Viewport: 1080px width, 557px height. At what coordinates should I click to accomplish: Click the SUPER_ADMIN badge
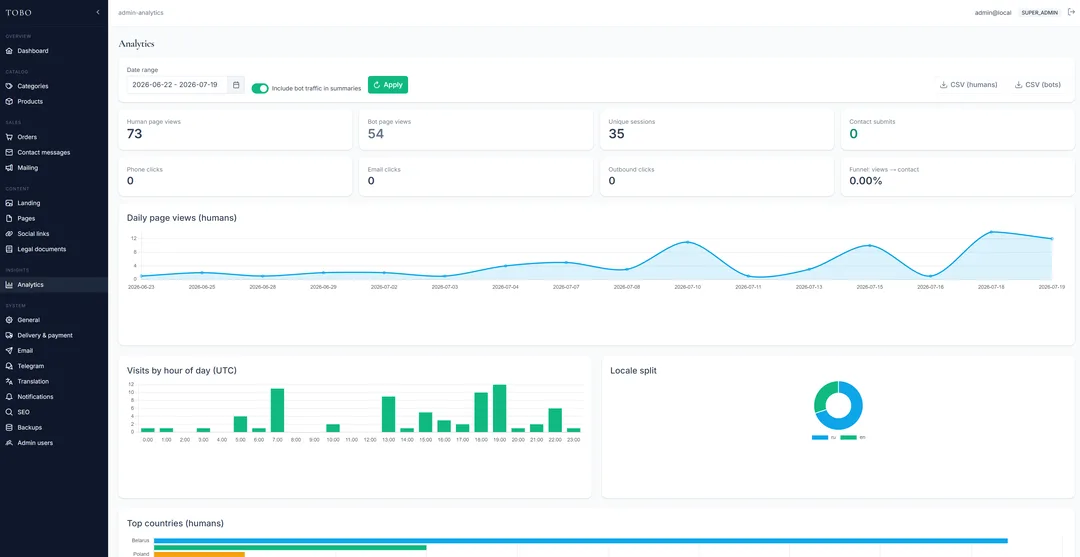(1039, 12)
